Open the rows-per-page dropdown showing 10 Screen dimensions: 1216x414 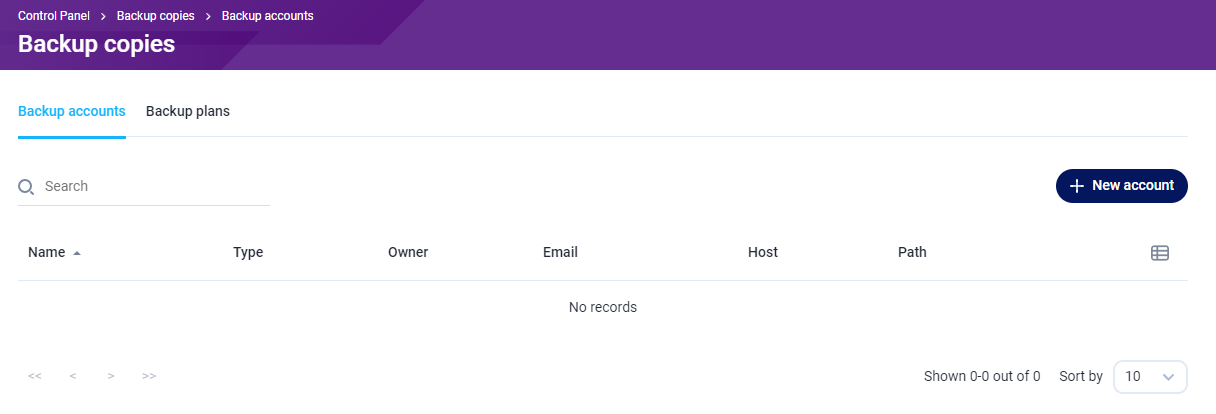[1150, 377]
